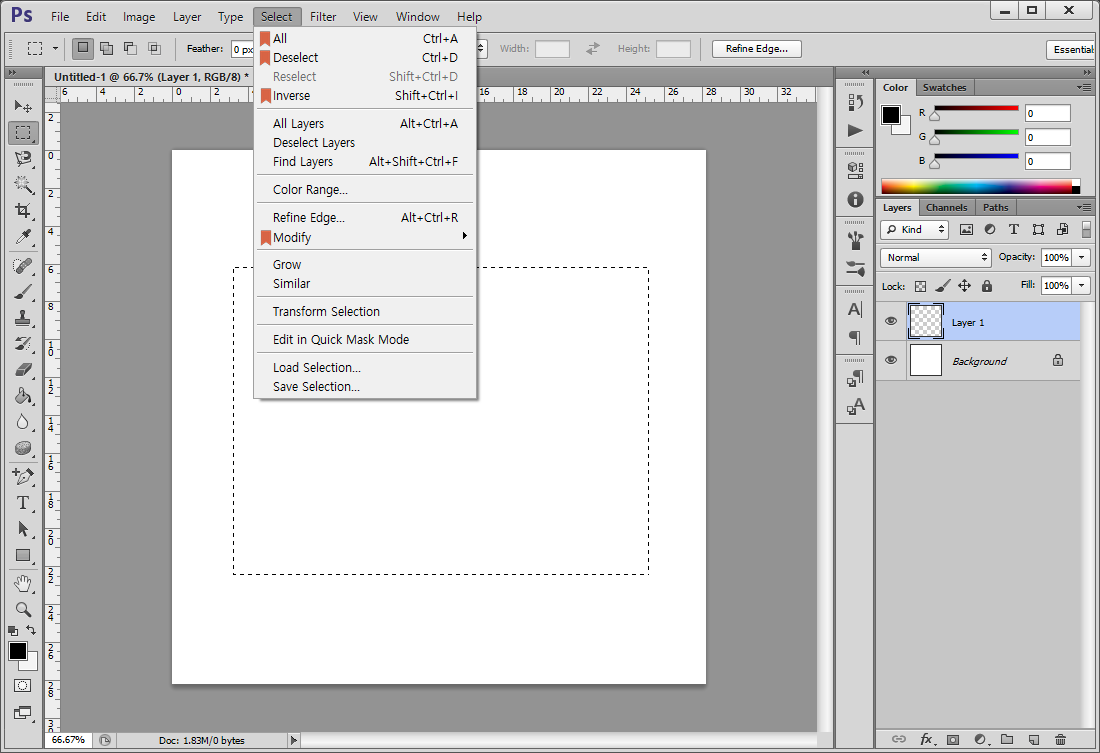Viewport: 1100px width, 753px height.
Task: Enable New selection mode
Action: coord(83,48)
